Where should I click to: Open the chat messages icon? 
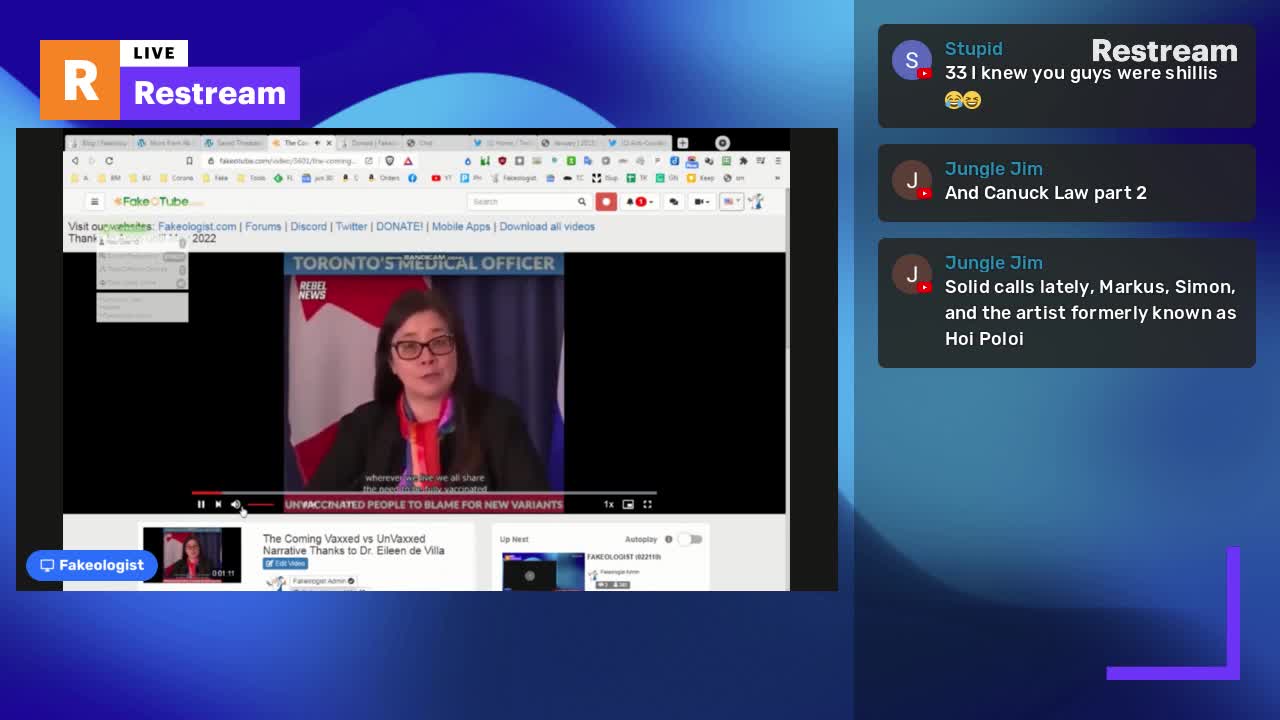coord(674,201)
